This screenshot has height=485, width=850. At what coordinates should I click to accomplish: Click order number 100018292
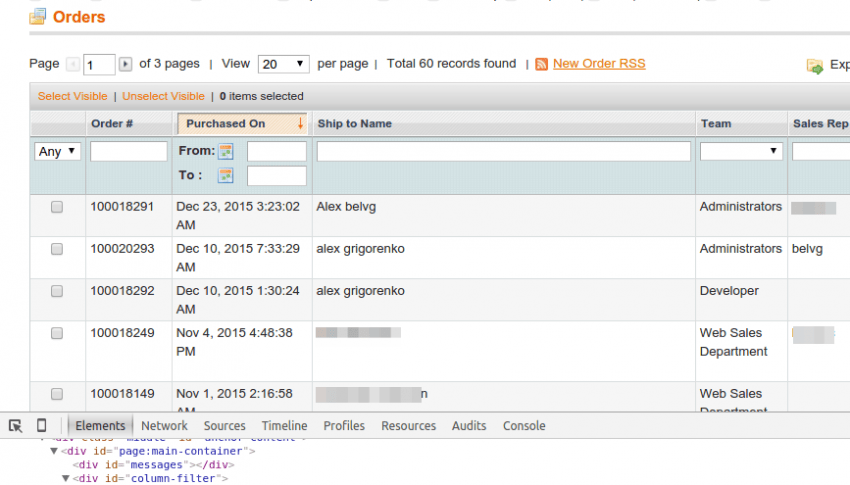pos(122,291)
